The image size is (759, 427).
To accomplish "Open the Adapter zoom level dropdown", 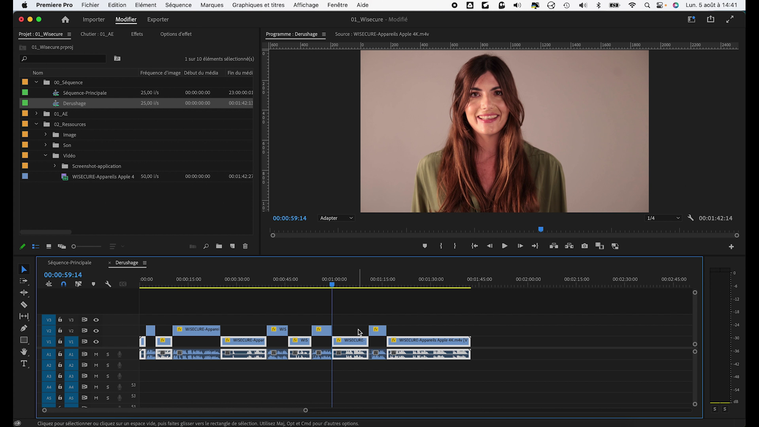I will [x=335, y=218].
